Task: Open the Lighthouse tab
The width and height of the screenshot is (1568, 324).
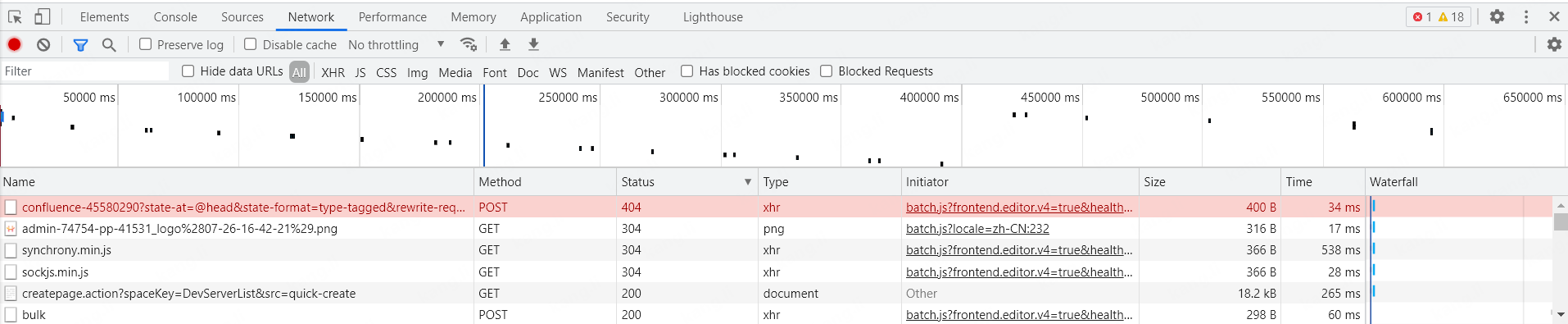Action: (713, 16)
